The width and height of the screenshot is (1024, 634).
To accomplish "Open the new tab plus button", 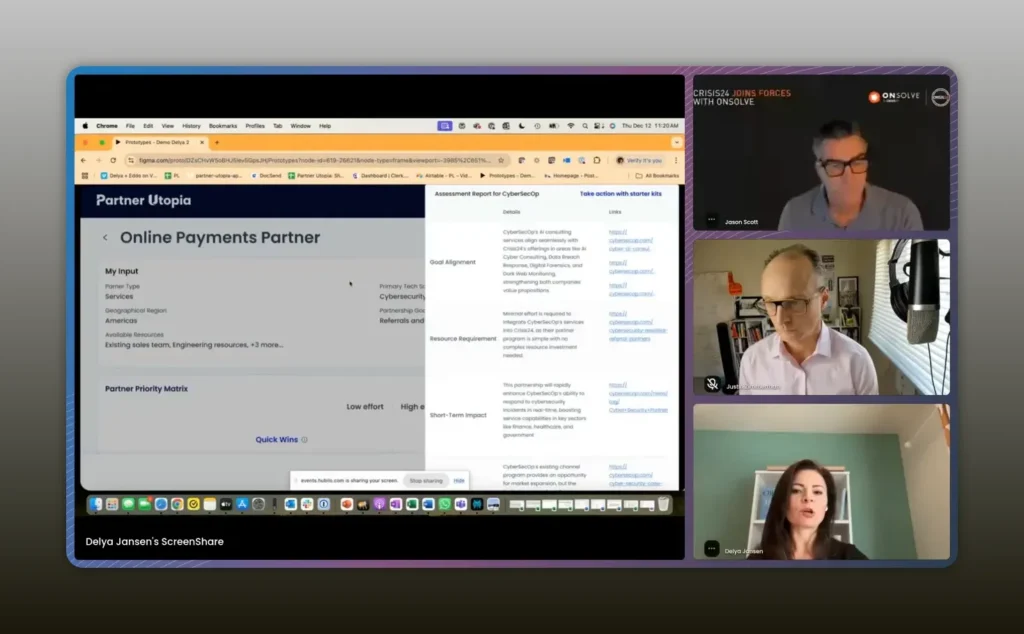I will 217,142.
